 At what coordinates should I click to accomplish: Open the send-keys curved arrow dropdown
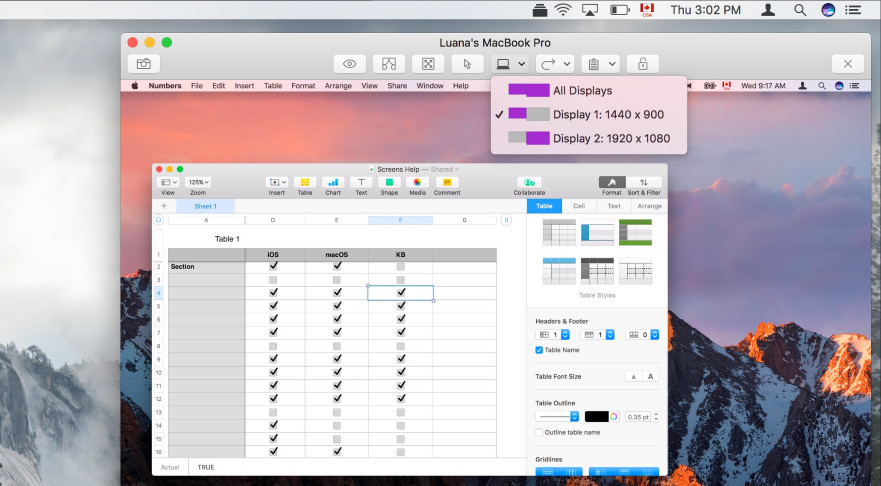555,64
